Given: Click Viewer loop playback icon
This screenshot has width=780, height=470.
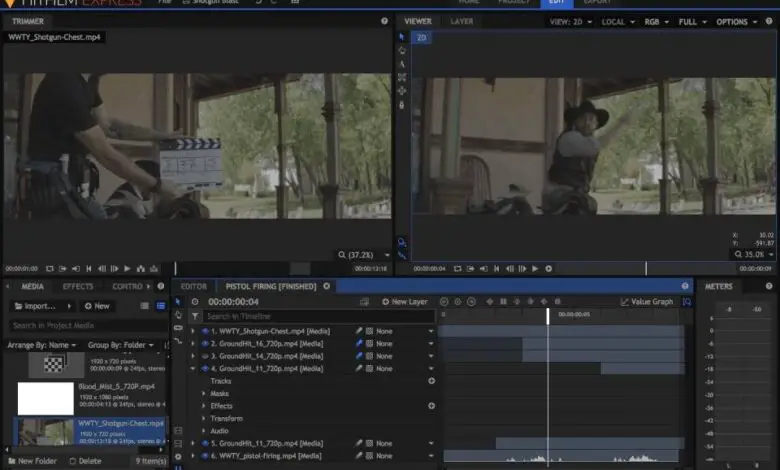Looking at the screenshot, I should (457, 269).
